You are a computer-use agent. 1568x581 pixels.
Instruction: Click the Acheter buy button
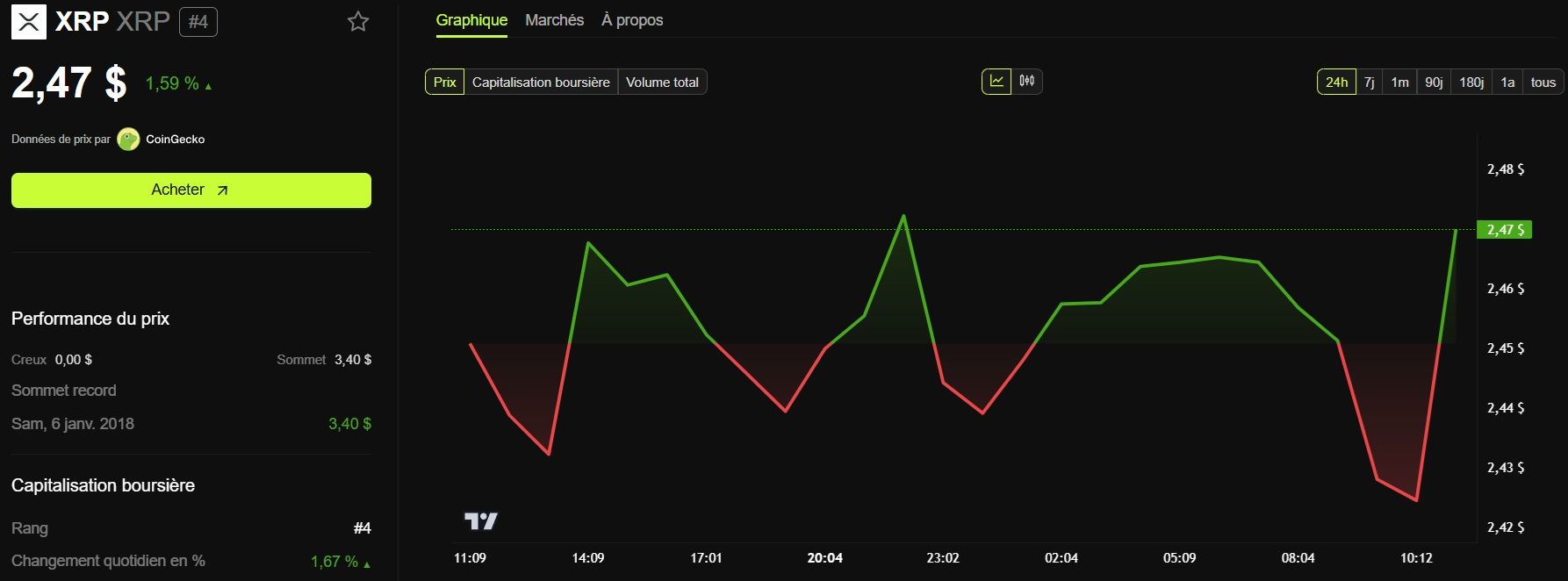point(191,190)
